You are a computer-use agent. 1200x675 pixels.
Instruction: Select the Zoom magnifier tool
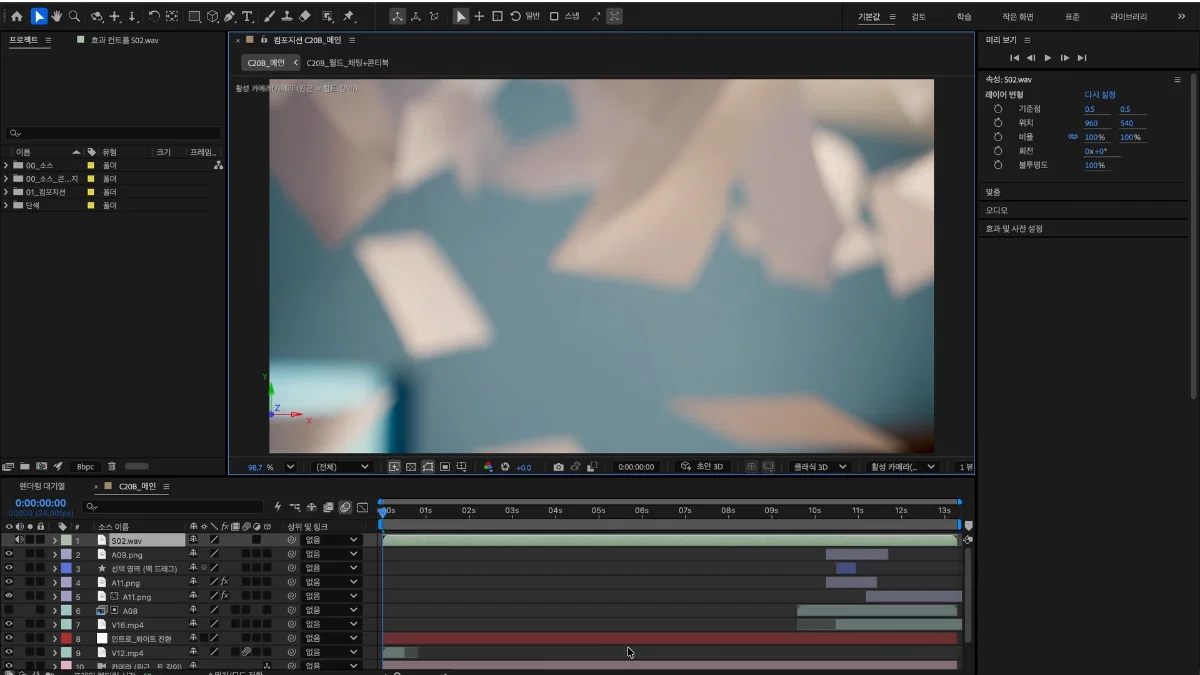tap(74, 16)
